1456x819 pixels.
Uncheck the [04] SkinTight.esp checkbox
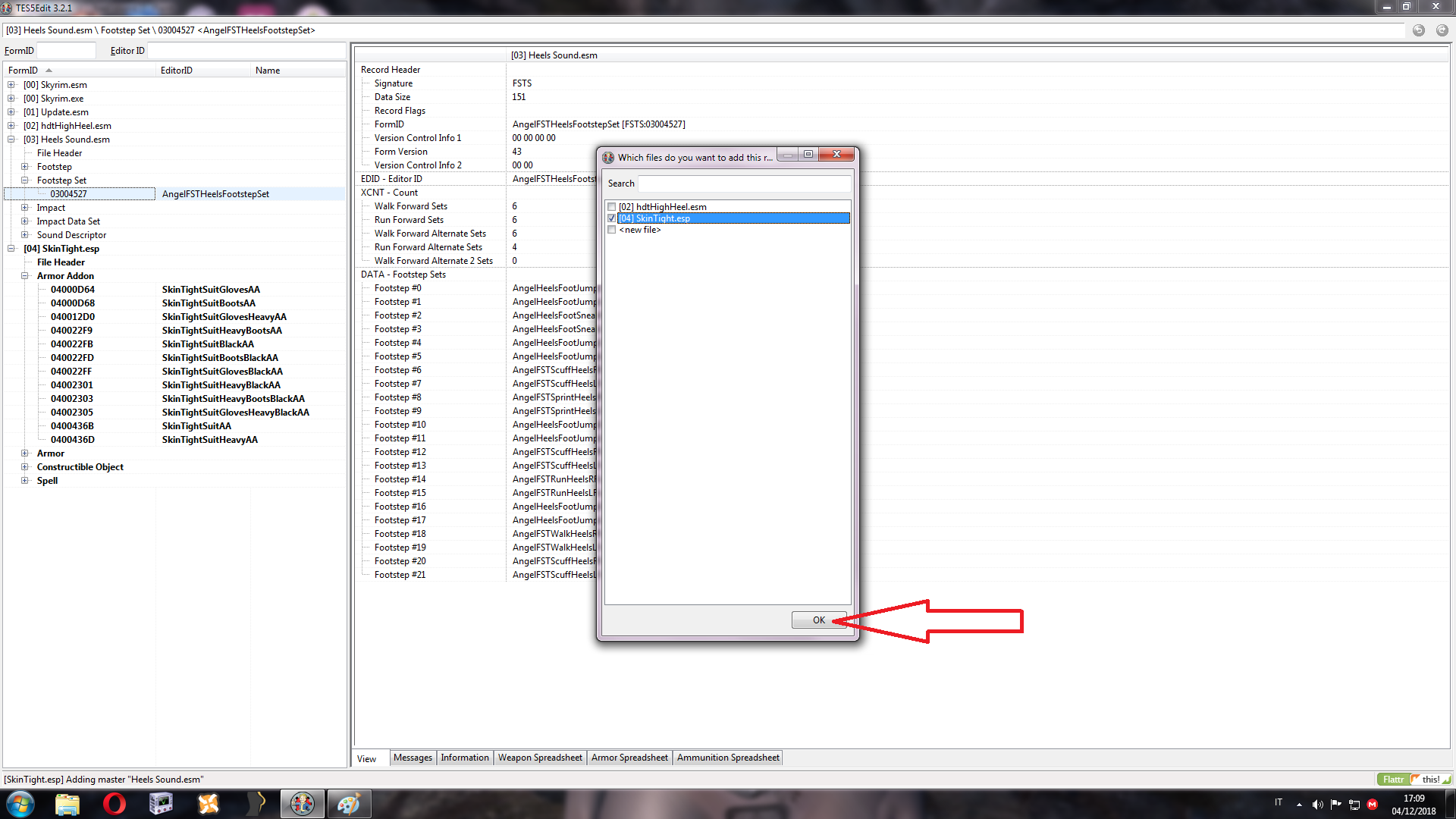coord(612,218)
